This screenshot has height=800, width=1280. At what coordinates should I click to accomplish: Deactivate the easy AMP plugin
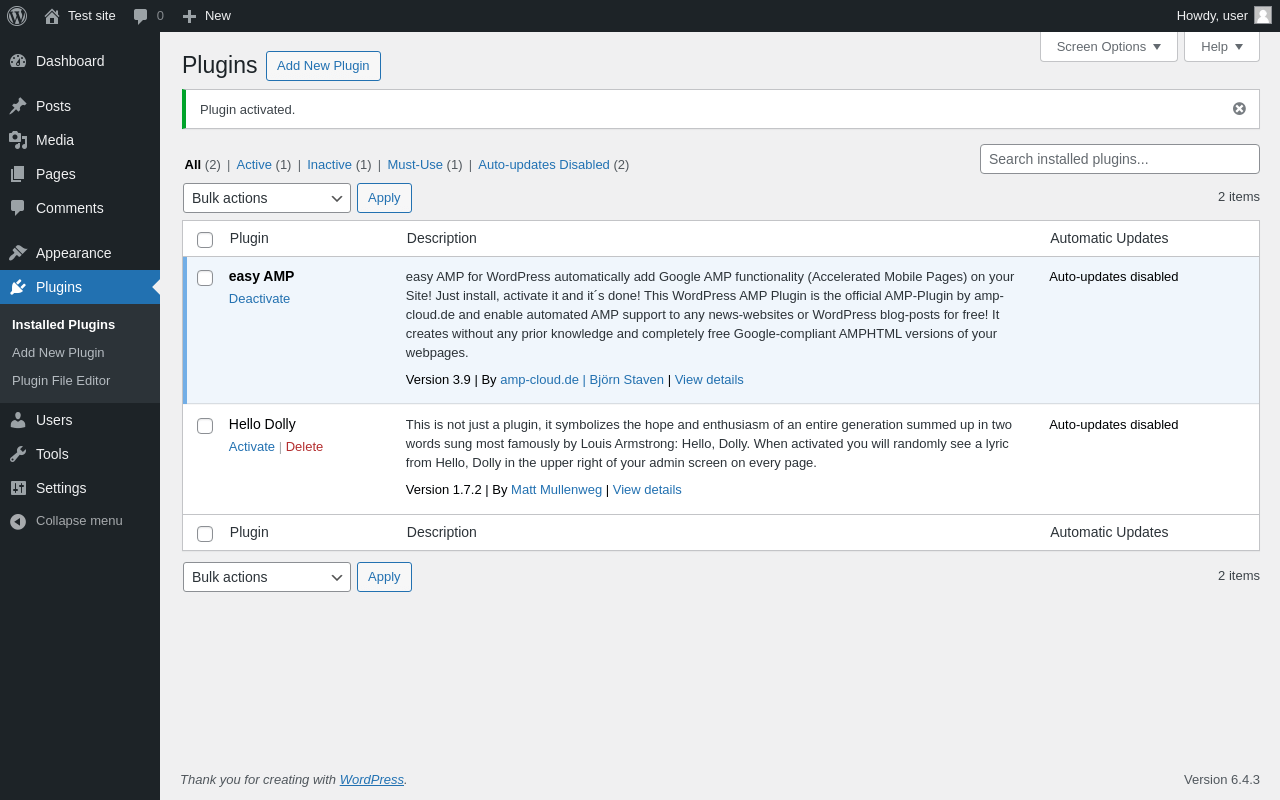pos(259,299)
